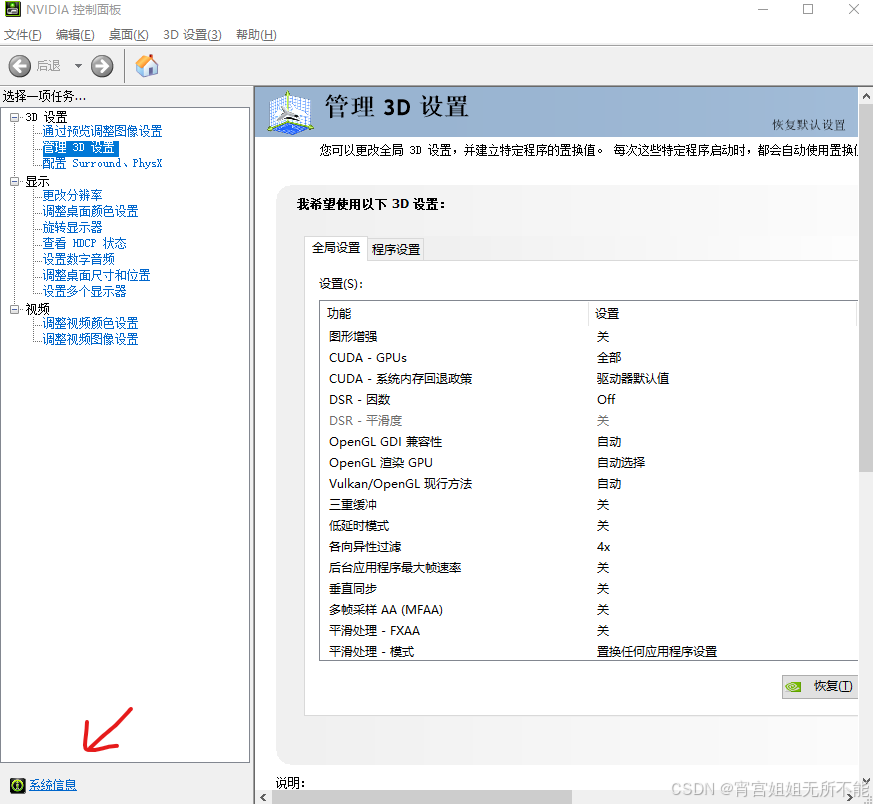Image resolution: width=873 pixels, height=804 pixels.
Task: Click the green system information icon
Action: 18,785
